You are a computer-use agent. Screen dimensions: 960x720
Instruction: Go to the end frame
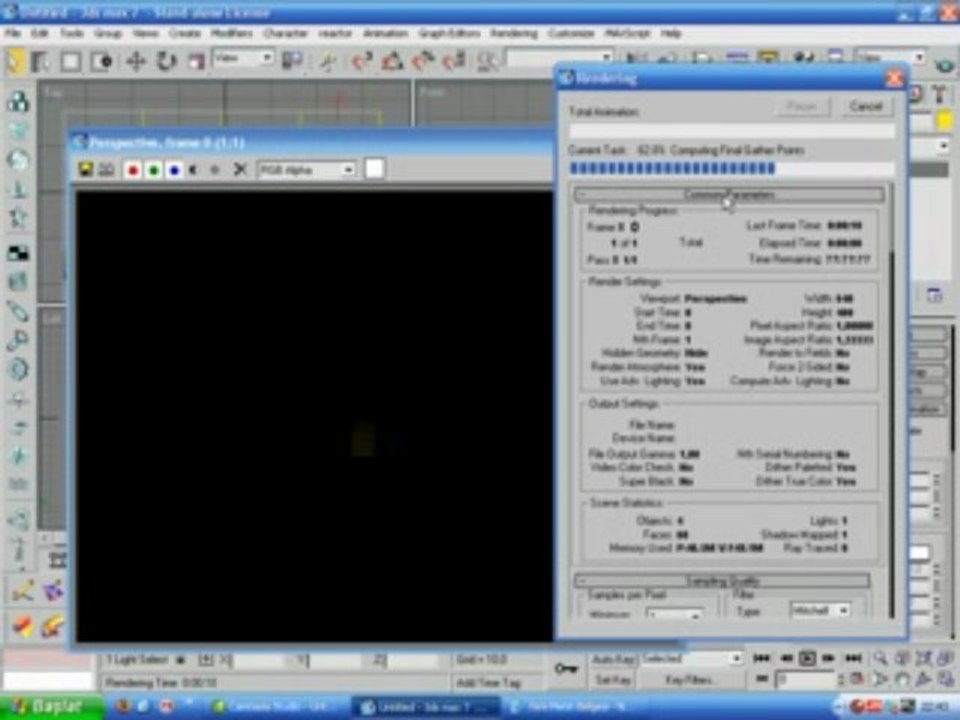pyautogui.click(x=853, y=659)
